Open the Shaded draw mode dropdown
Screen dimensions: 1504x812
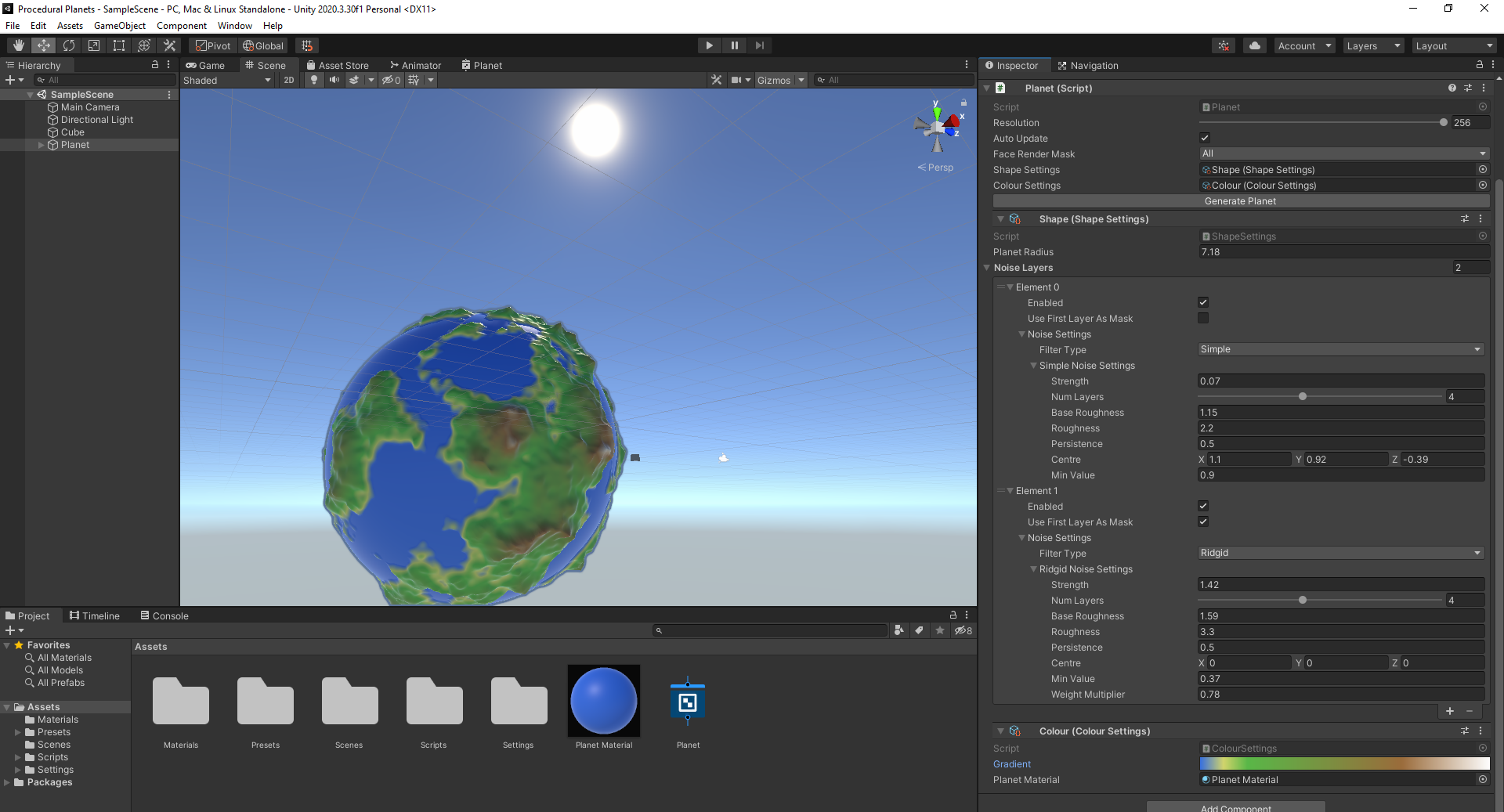click(x=227, y=80)
